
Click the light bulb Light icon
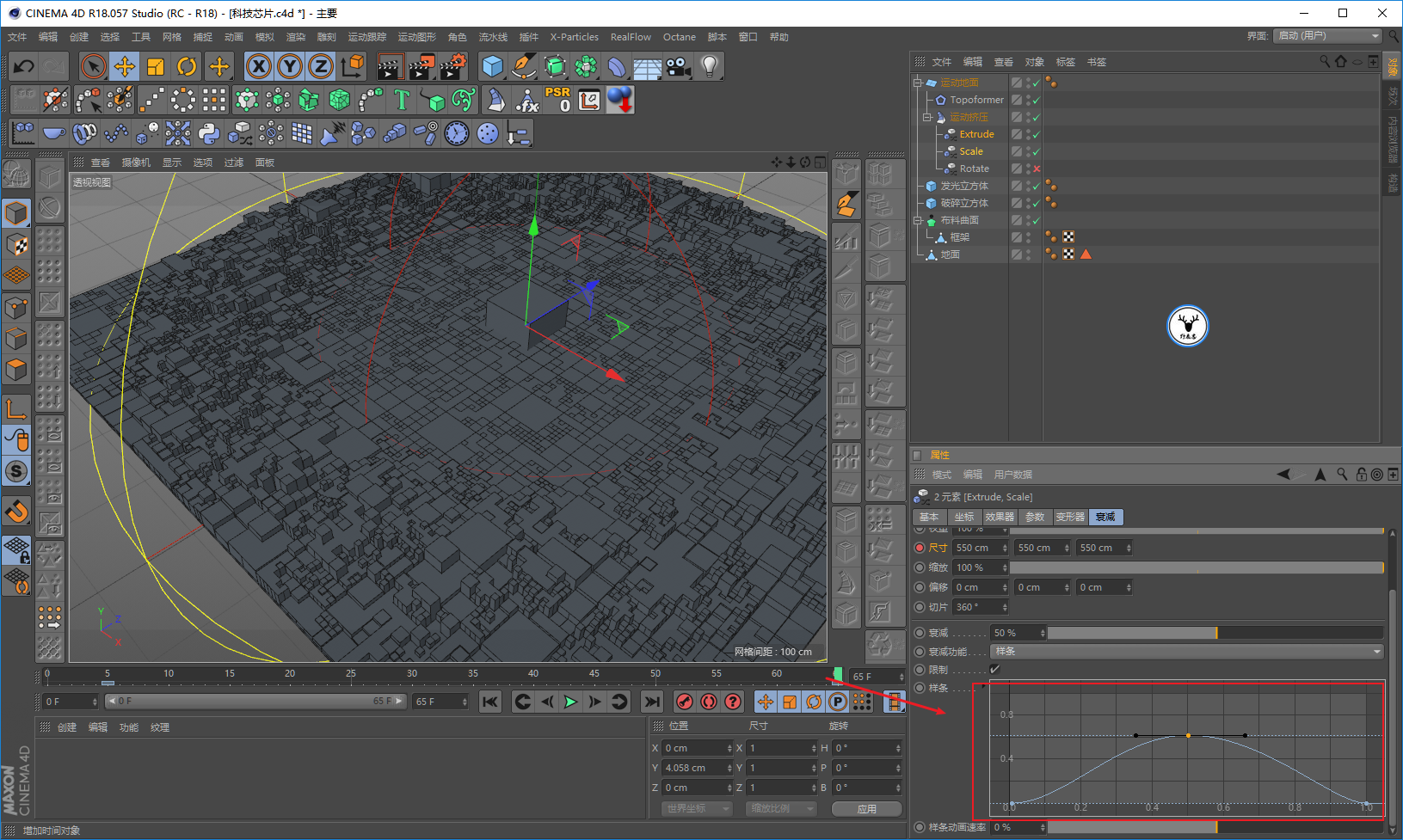point(709,66)
